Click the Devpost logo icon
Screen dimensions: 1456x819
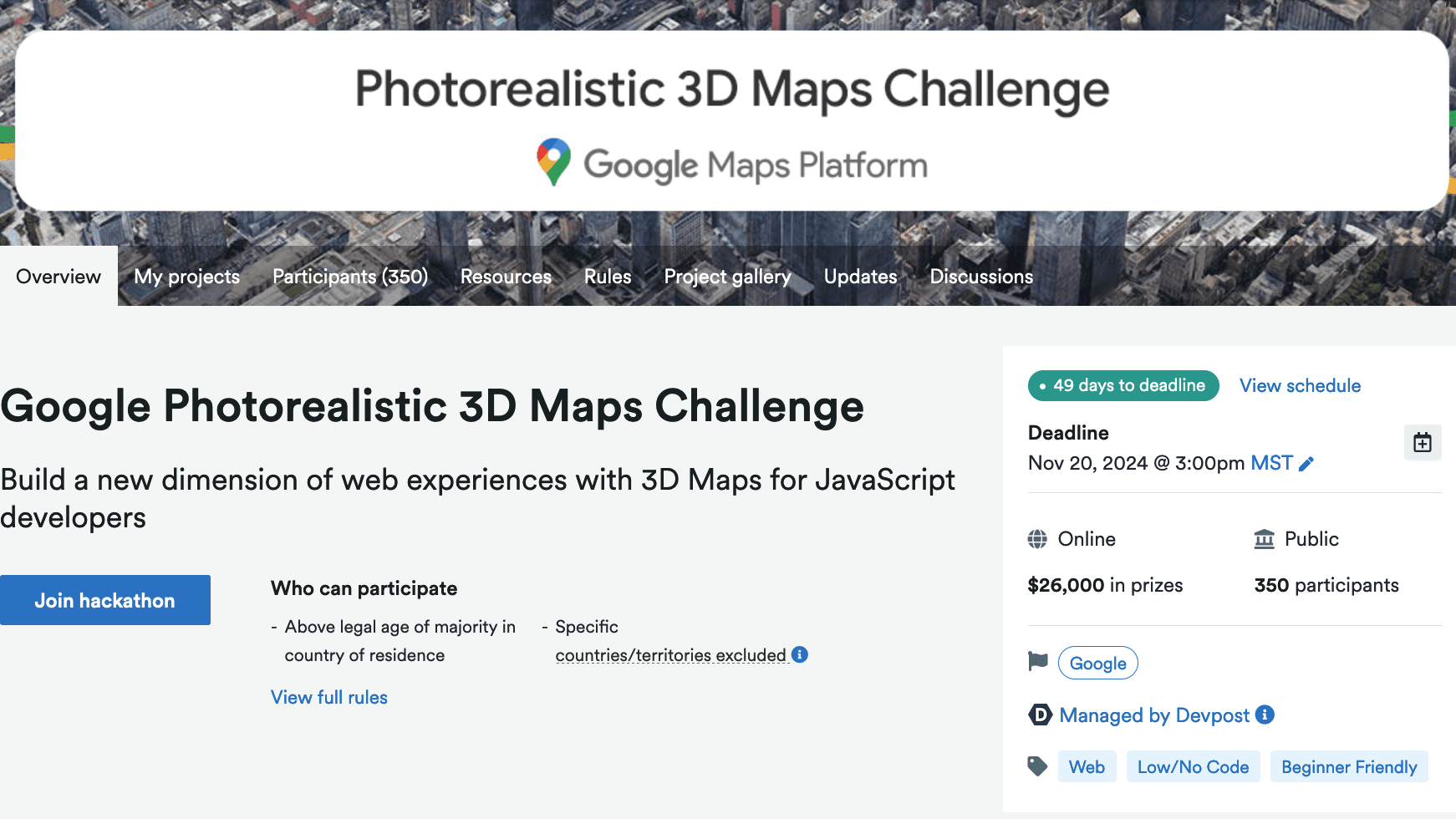pyautogui.click(x=1039, y=715)
